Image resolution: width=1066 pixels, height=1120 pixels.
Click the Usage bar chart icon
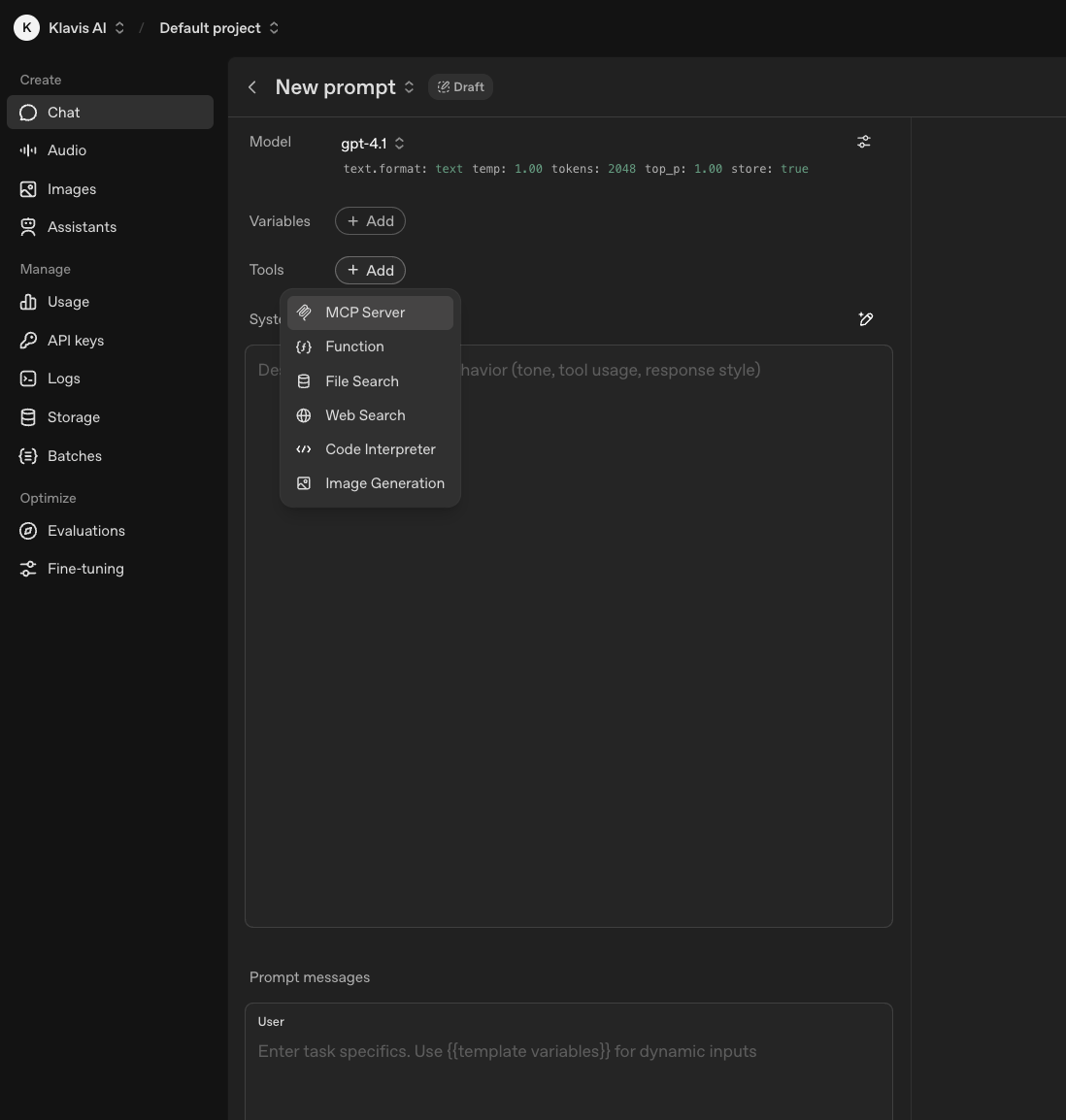pos(28,302)
